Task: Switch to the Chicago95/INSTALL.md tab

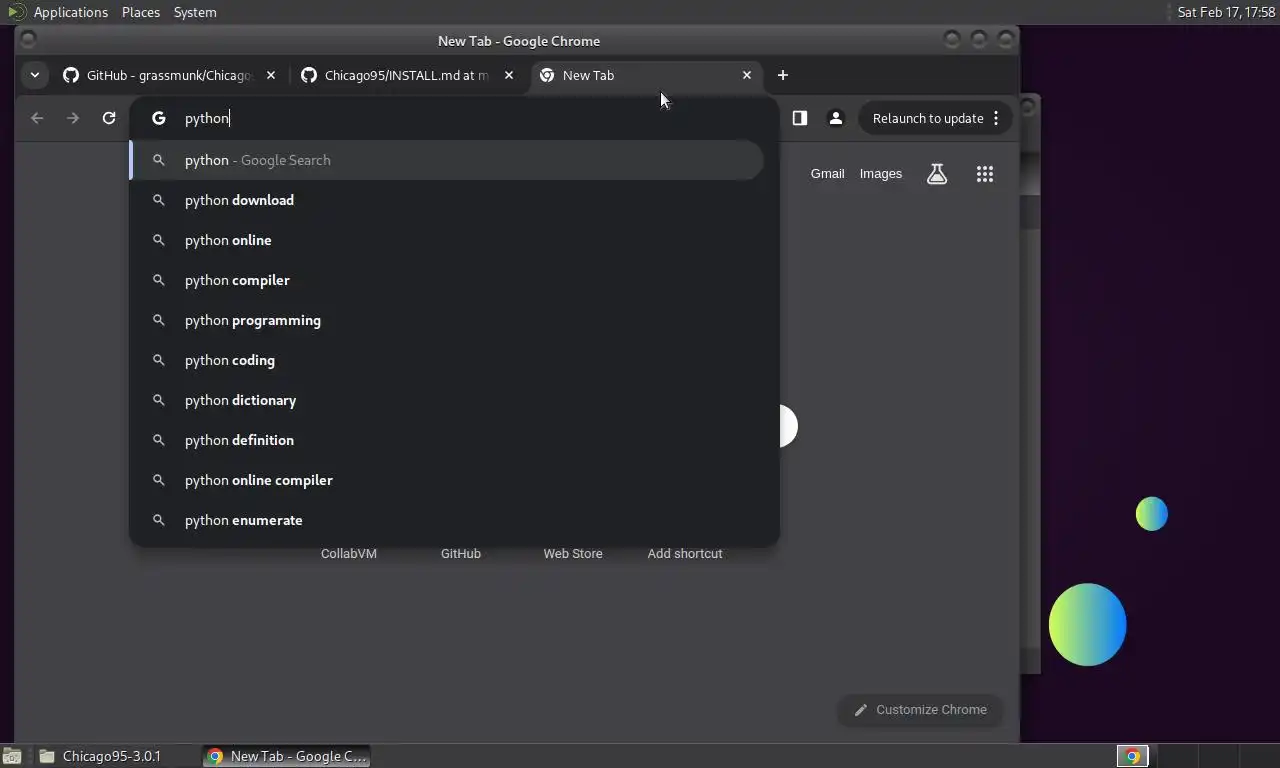Action: 407,75
